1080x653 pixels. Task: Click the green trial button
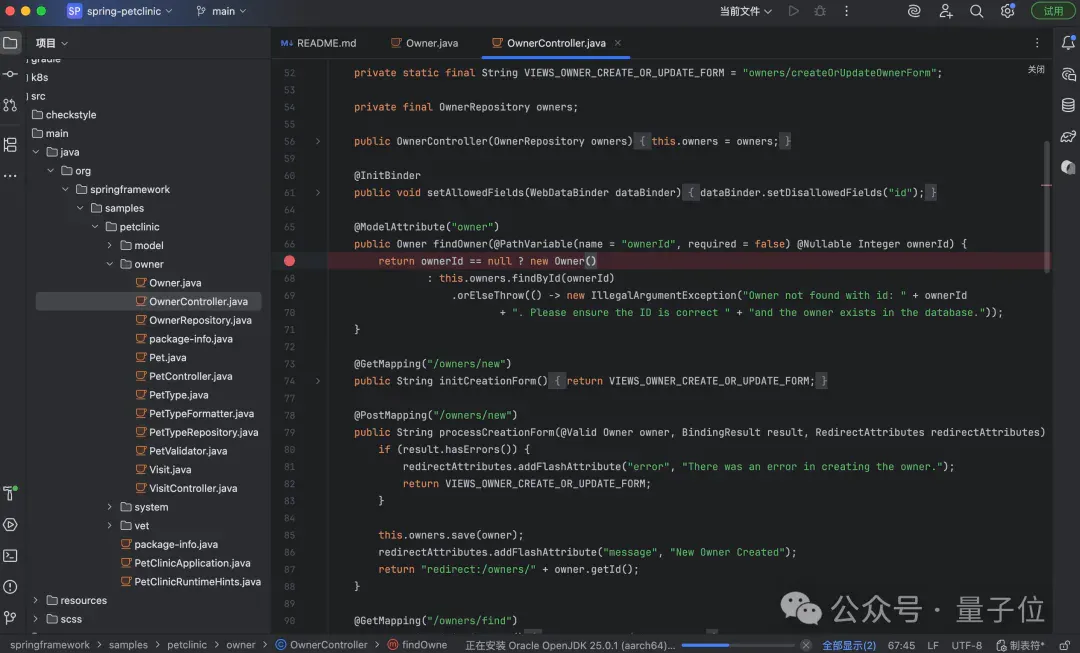click(1052, 11)
